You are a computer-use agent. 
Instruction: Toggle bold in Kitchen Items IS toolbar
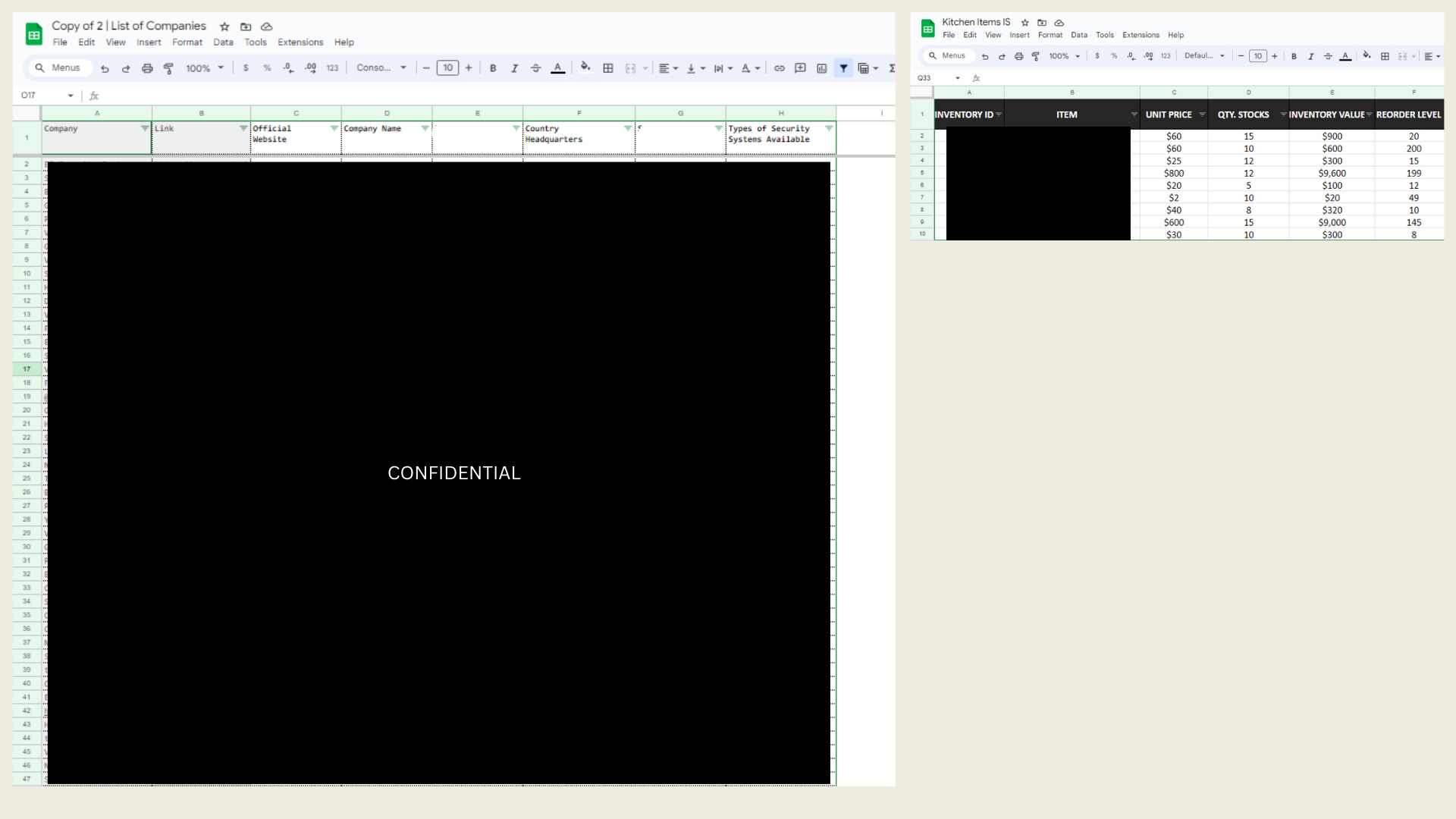pyautogui.click(x=1294, y=56)
